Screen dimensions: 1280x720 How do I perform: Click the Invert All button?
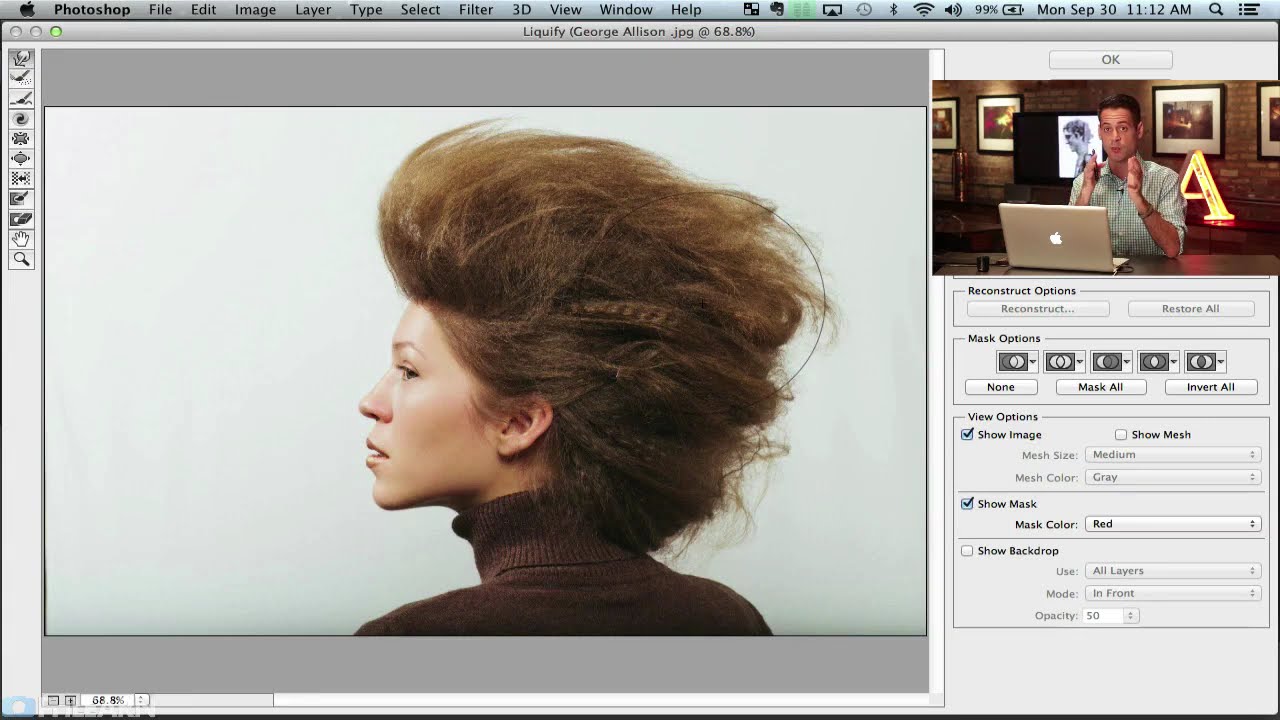point(1210,387)
